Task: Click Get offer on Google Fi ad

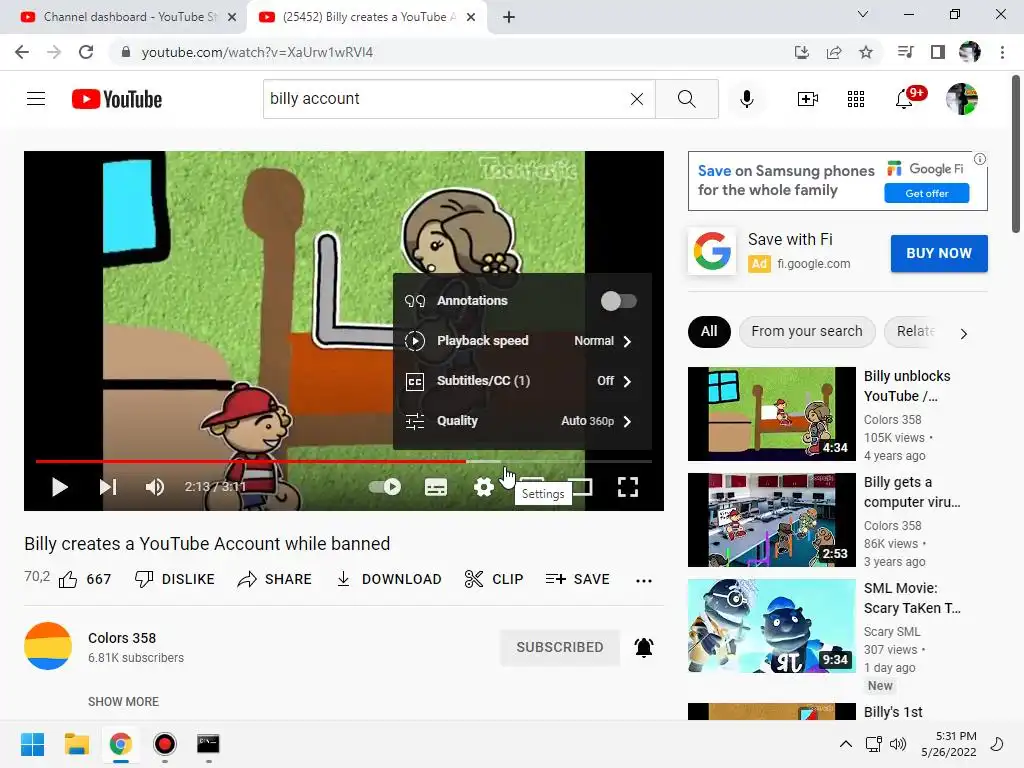Action: tap(927, 193)
